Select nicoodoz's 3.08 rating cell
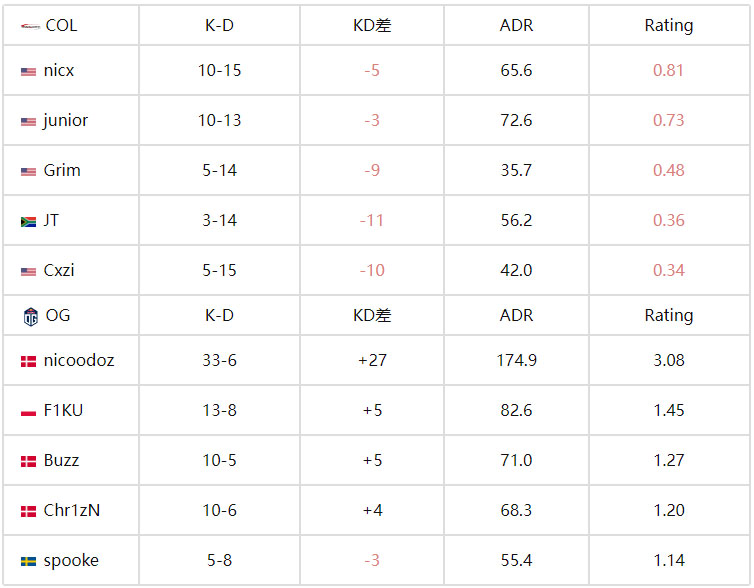754x588 pixels. coord(668,360)
